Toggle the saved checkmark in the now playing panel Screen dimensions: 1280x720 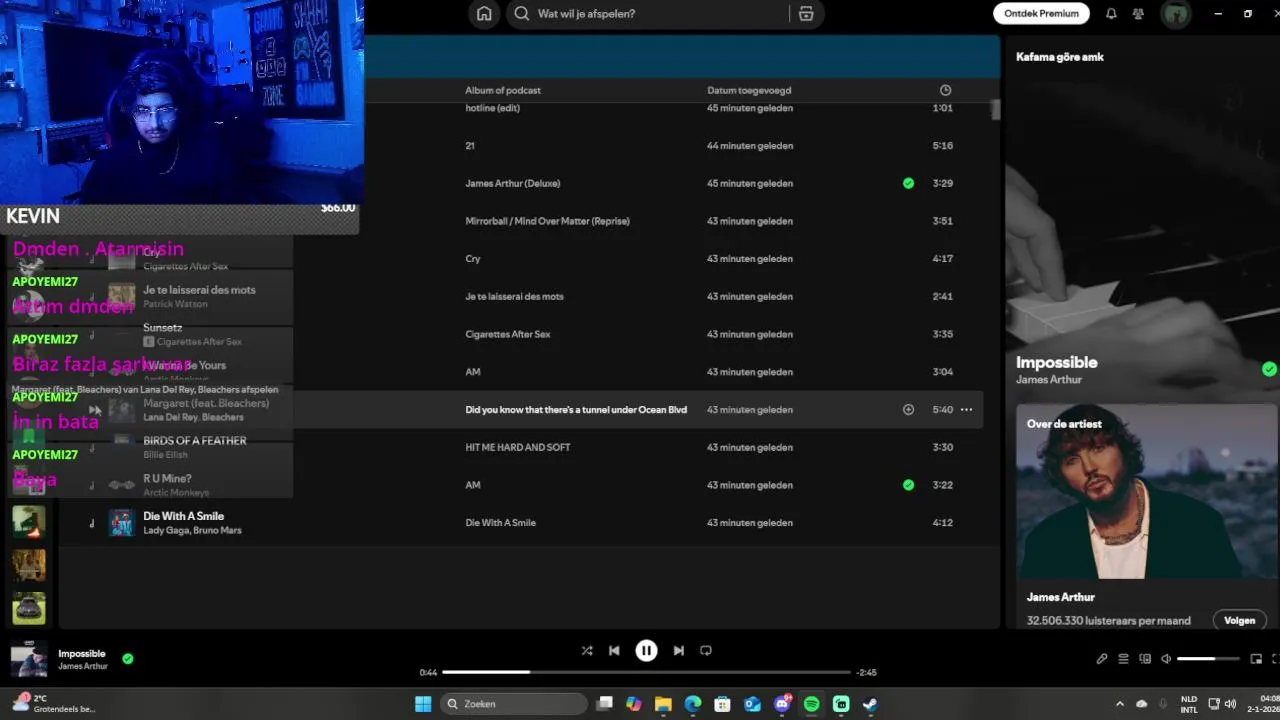(x=1269, y=369)
